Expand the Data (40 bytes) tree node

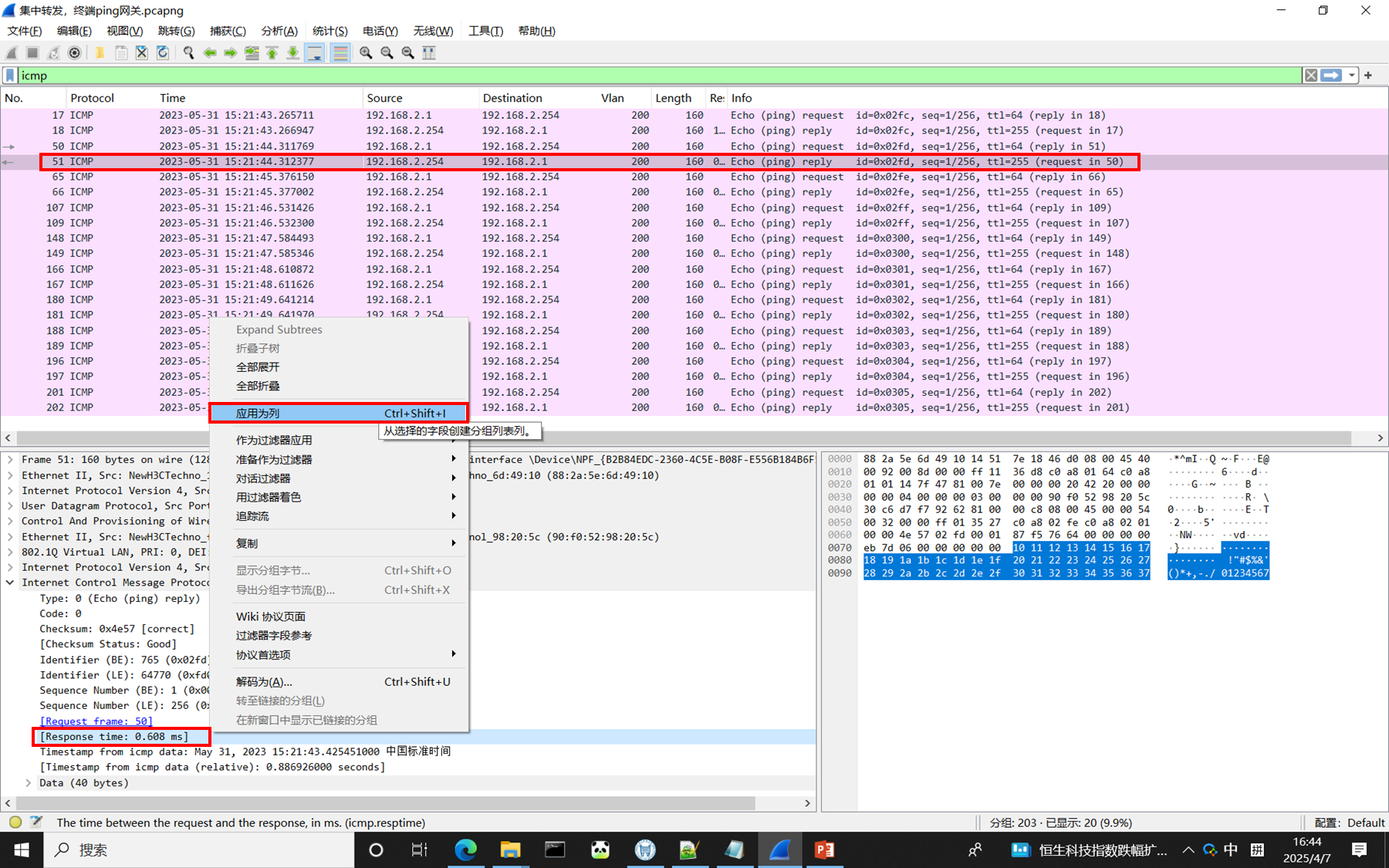pos(29,782)
